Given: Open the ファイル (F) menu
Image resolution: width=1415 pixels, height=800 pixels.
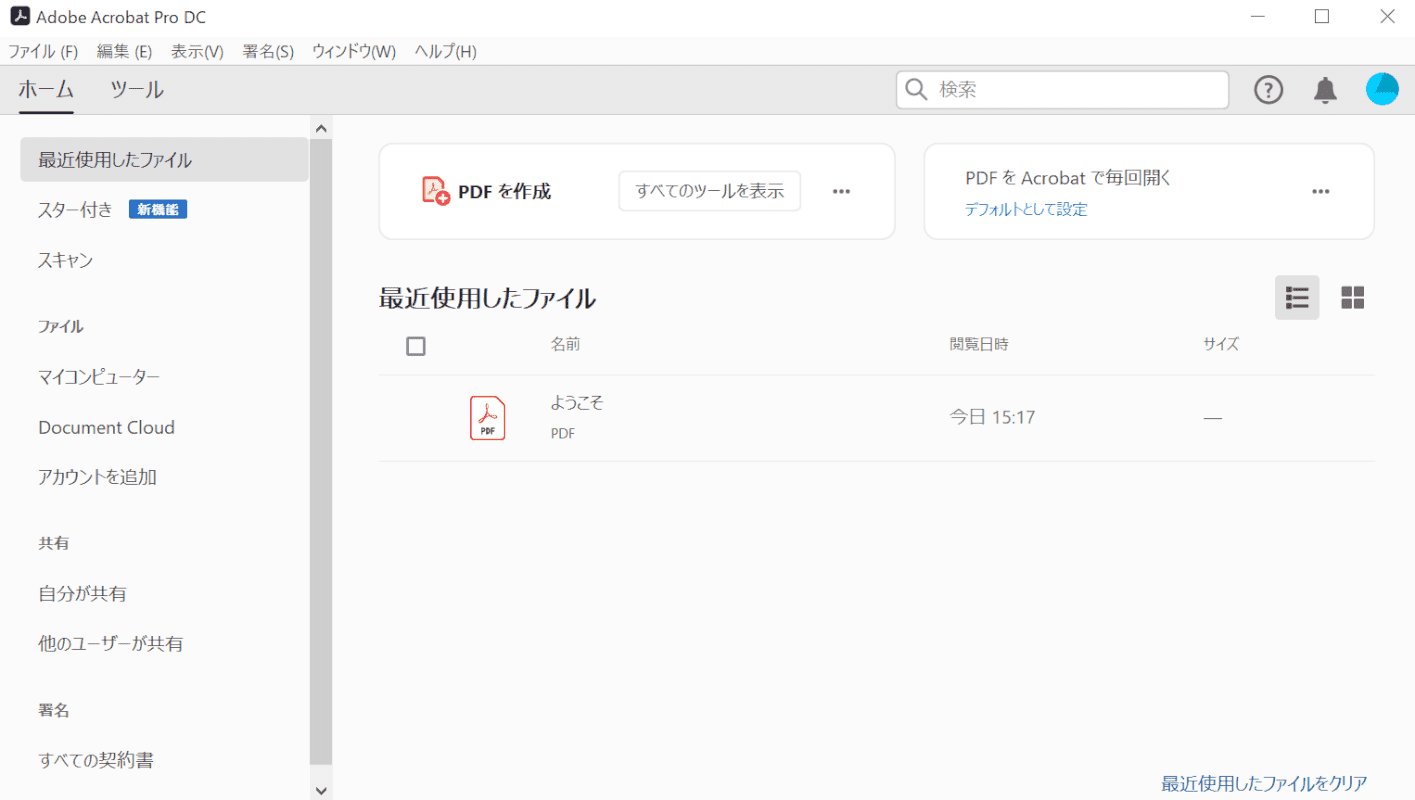Looking at the screenshot, I should pos(43,51).
